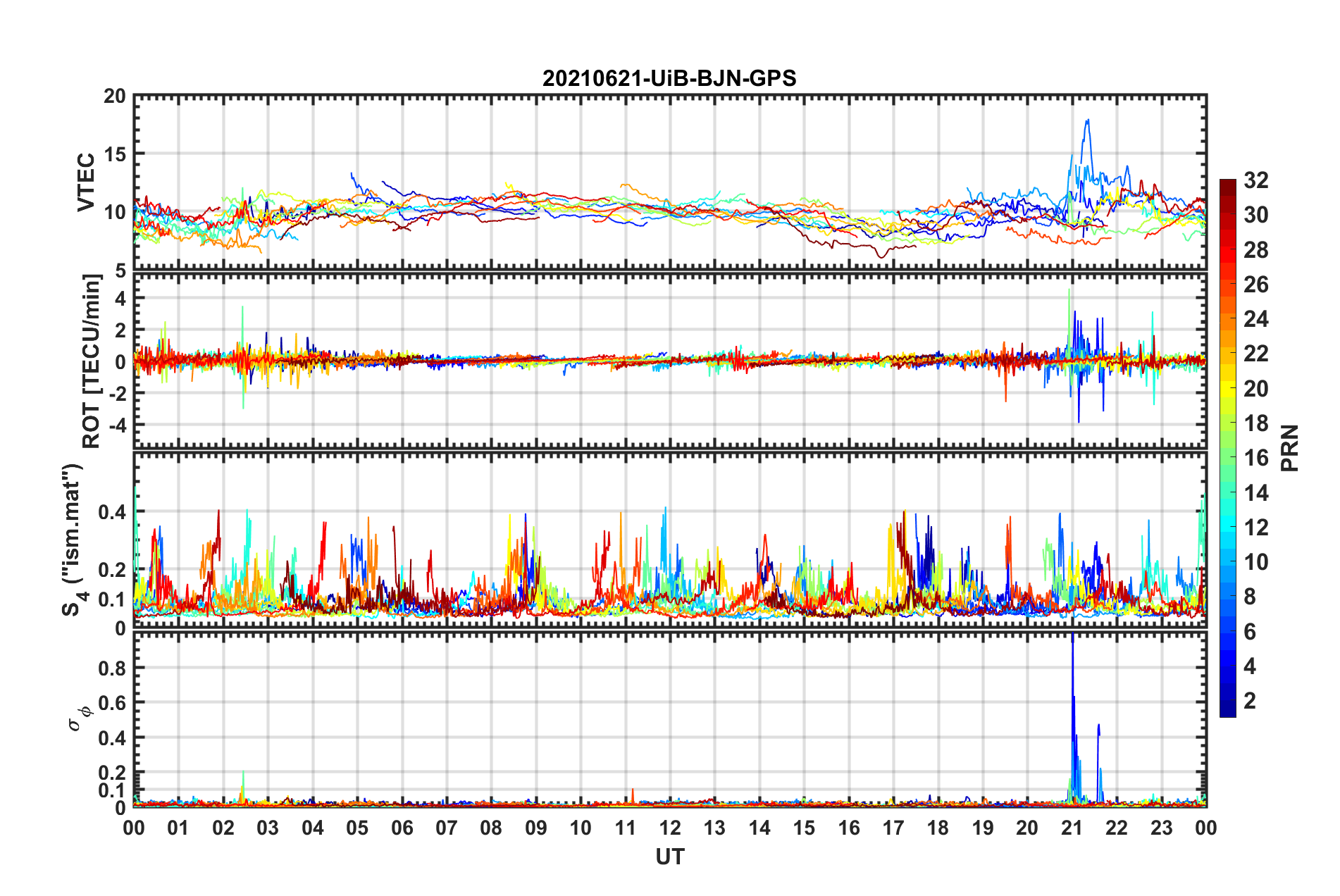Click sigma phi y-axis tick 0.8
This screenshot has width=1340, height=896.
coord(112,668)
